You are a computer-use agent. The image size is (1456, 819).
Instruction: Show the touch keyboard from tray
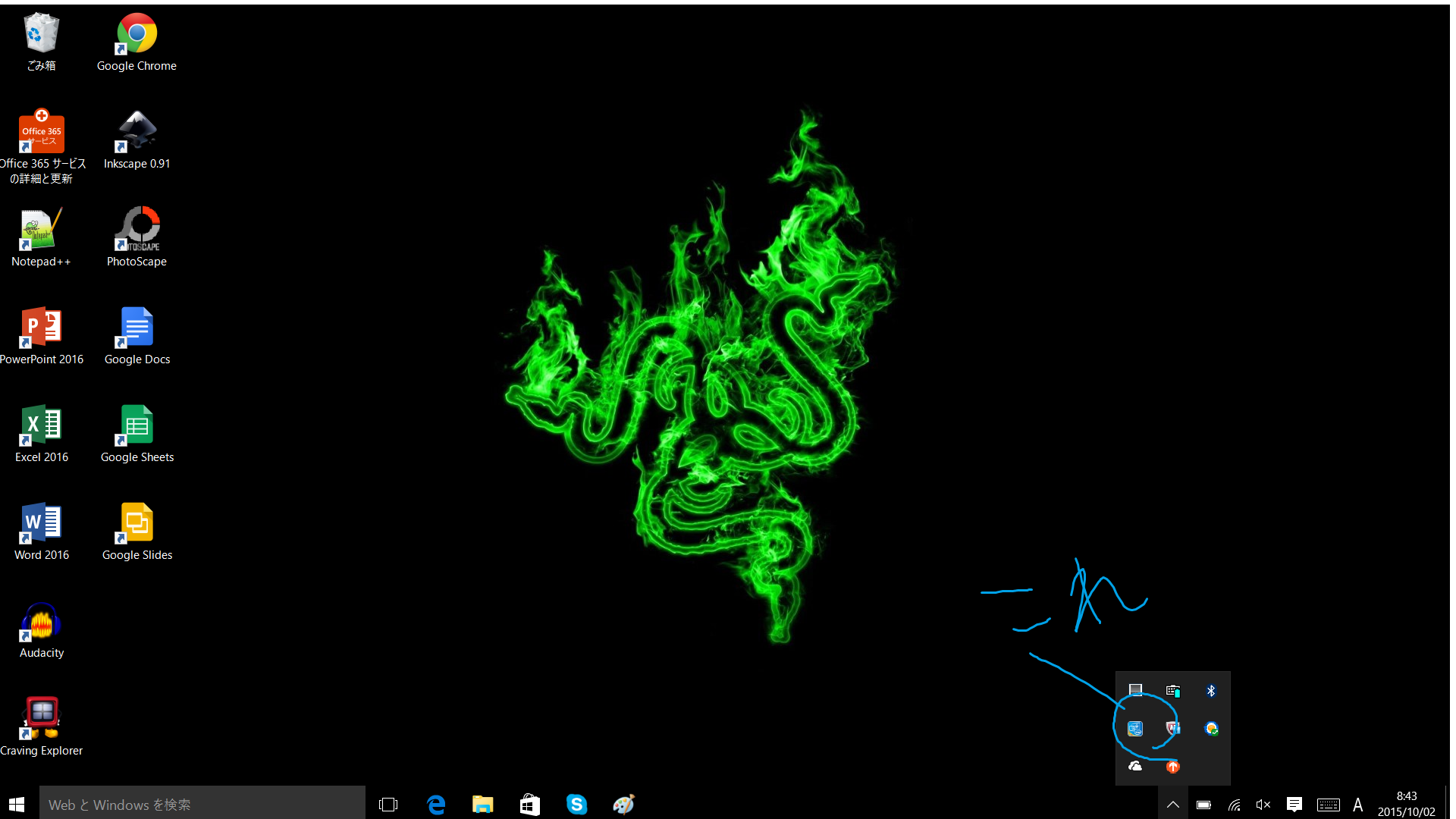pos(1329,805)
